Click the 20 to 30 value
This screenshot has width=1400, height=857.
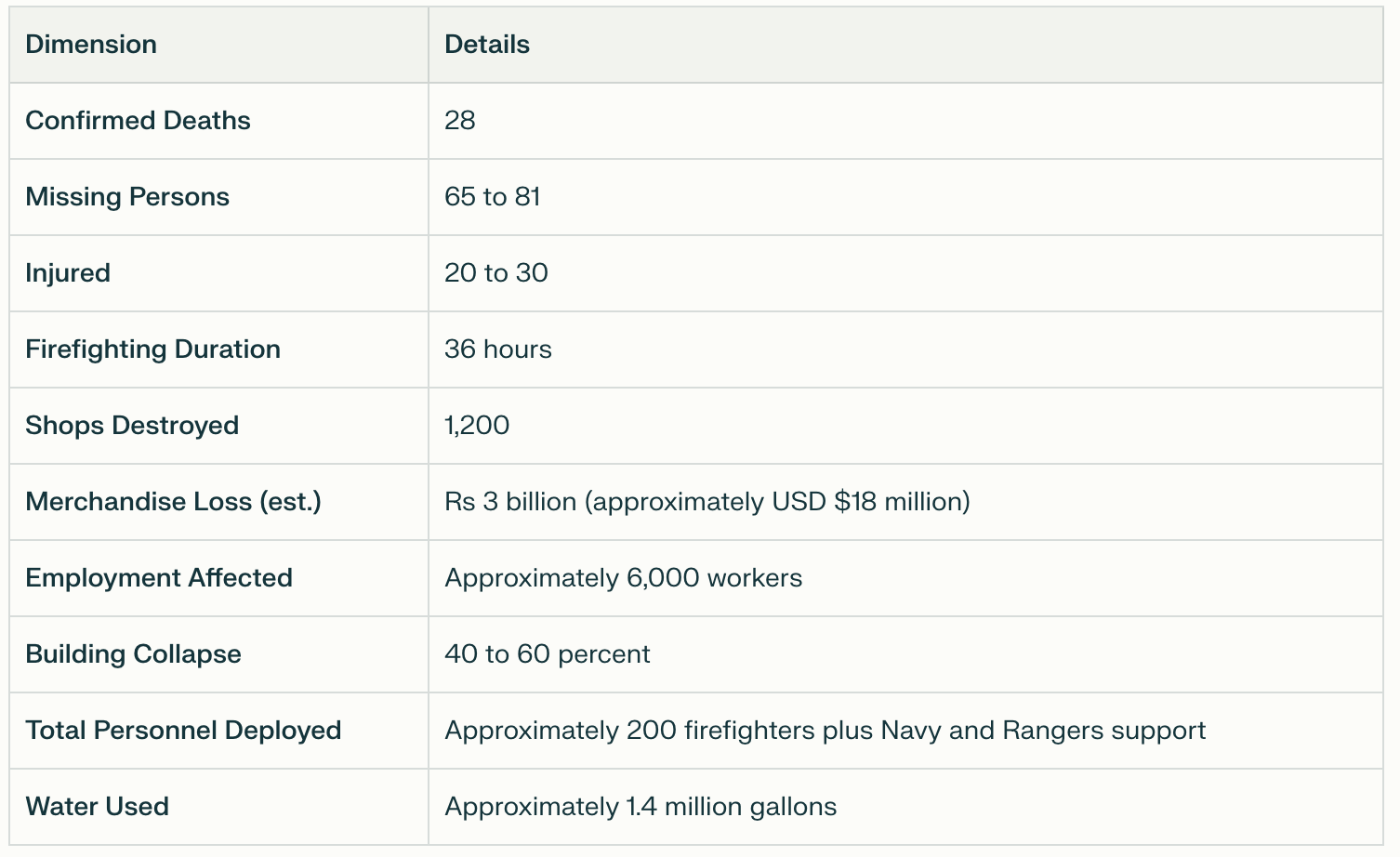pyautogui.click(x=496, y=273)
